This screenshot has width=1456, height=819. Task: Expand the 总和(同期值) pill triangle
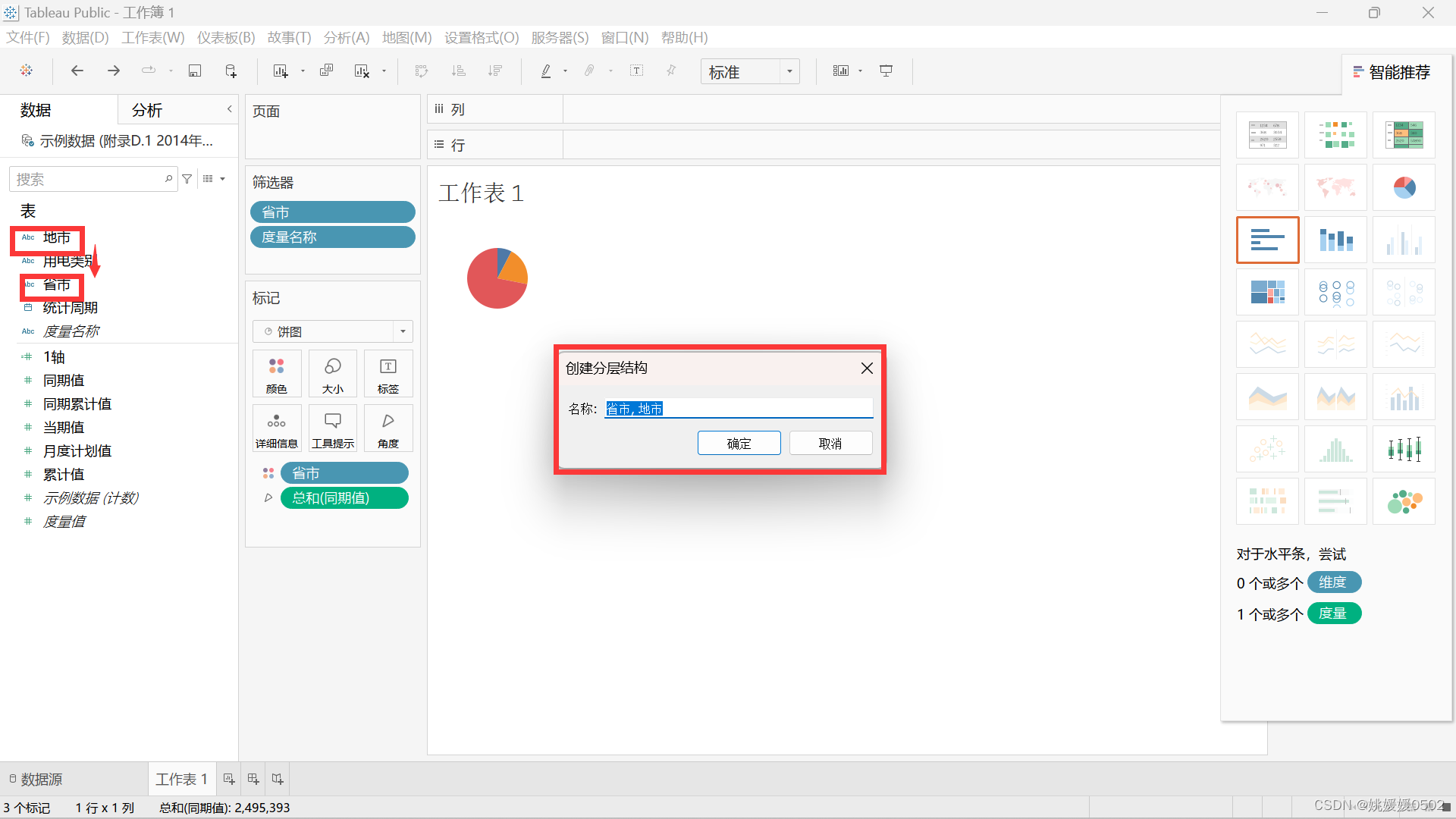click(x=268, y=498)
